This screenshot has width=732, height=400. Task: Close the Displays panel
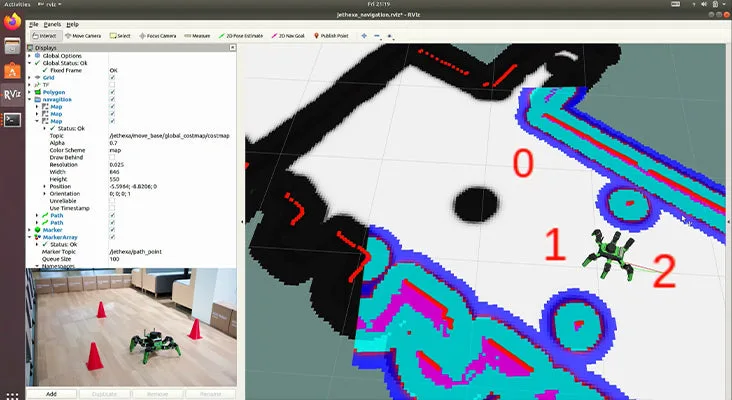pos(232,48)
